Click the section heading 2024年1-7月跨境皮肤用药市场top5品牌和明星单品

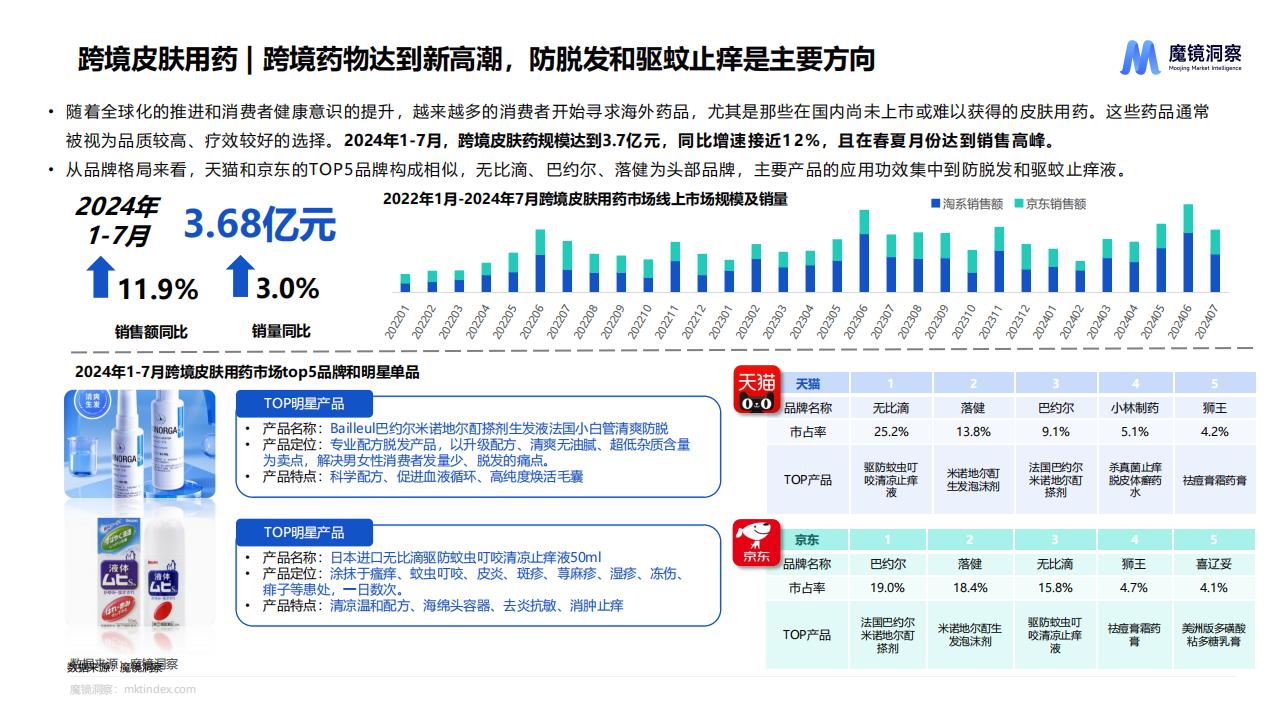247,372
